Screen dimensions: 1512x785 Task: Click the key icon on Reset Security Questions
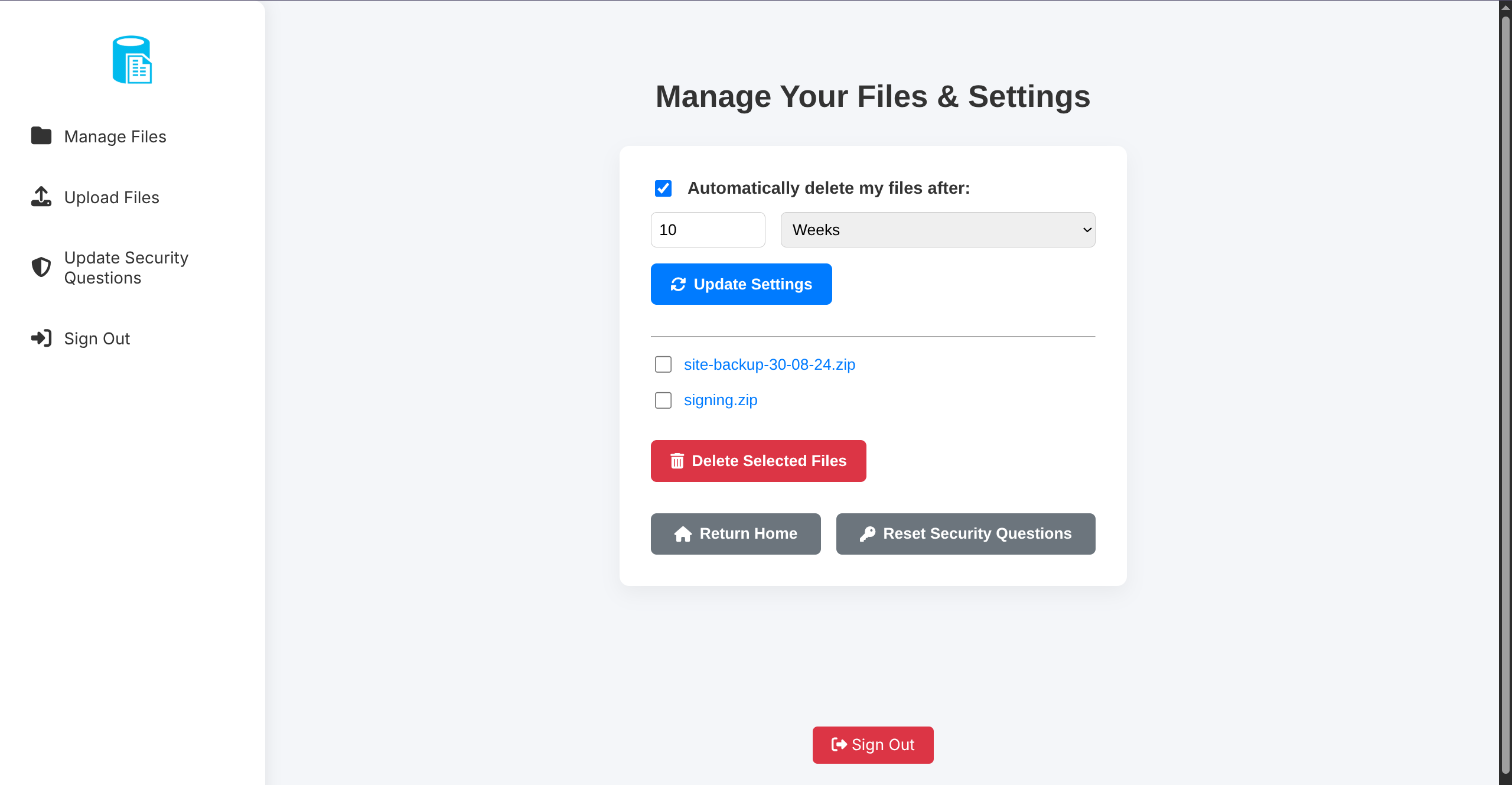pyautogui.click(x=867, y=534)
